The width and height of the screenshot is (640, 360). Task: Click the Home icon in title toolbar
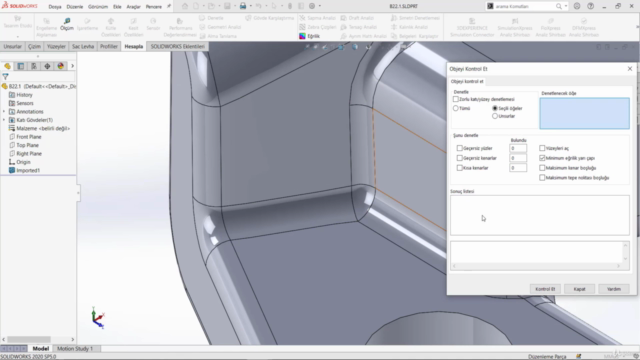pyautogui.click(x=185, y=6)
